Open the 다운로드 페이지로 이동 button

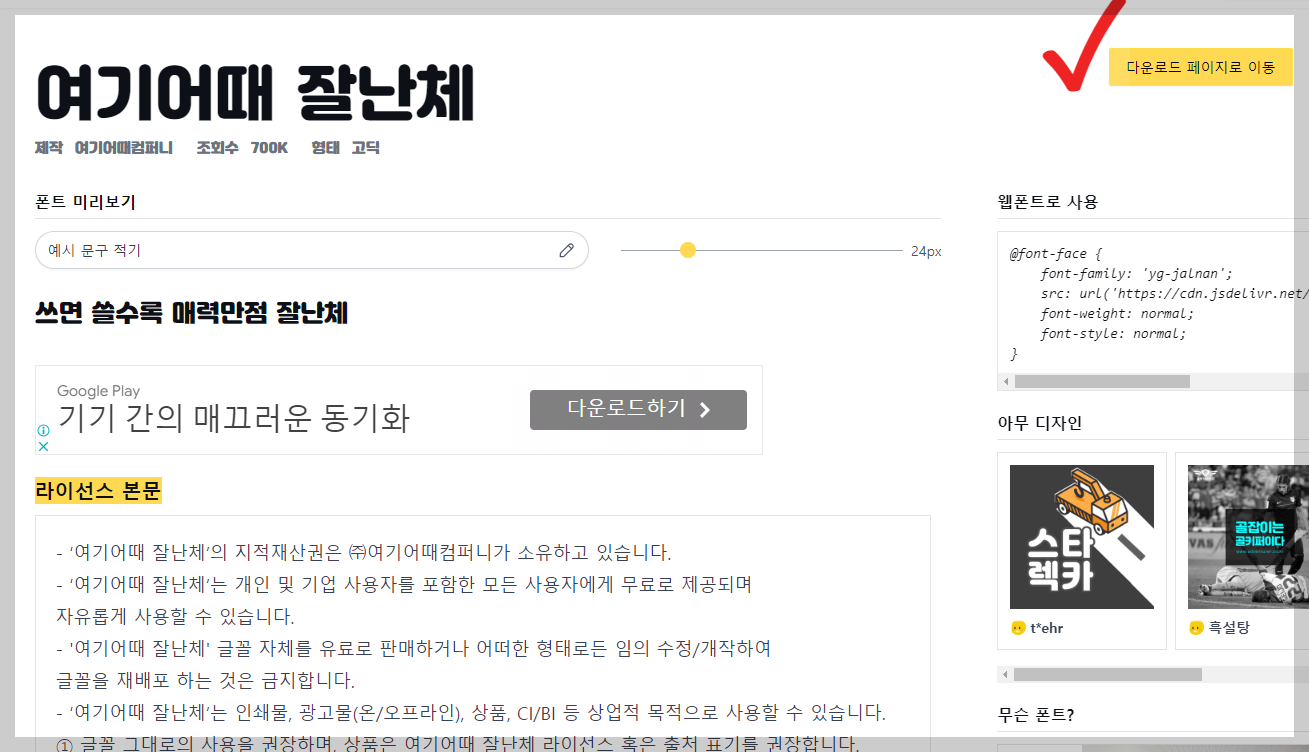tap(1201, 66)
